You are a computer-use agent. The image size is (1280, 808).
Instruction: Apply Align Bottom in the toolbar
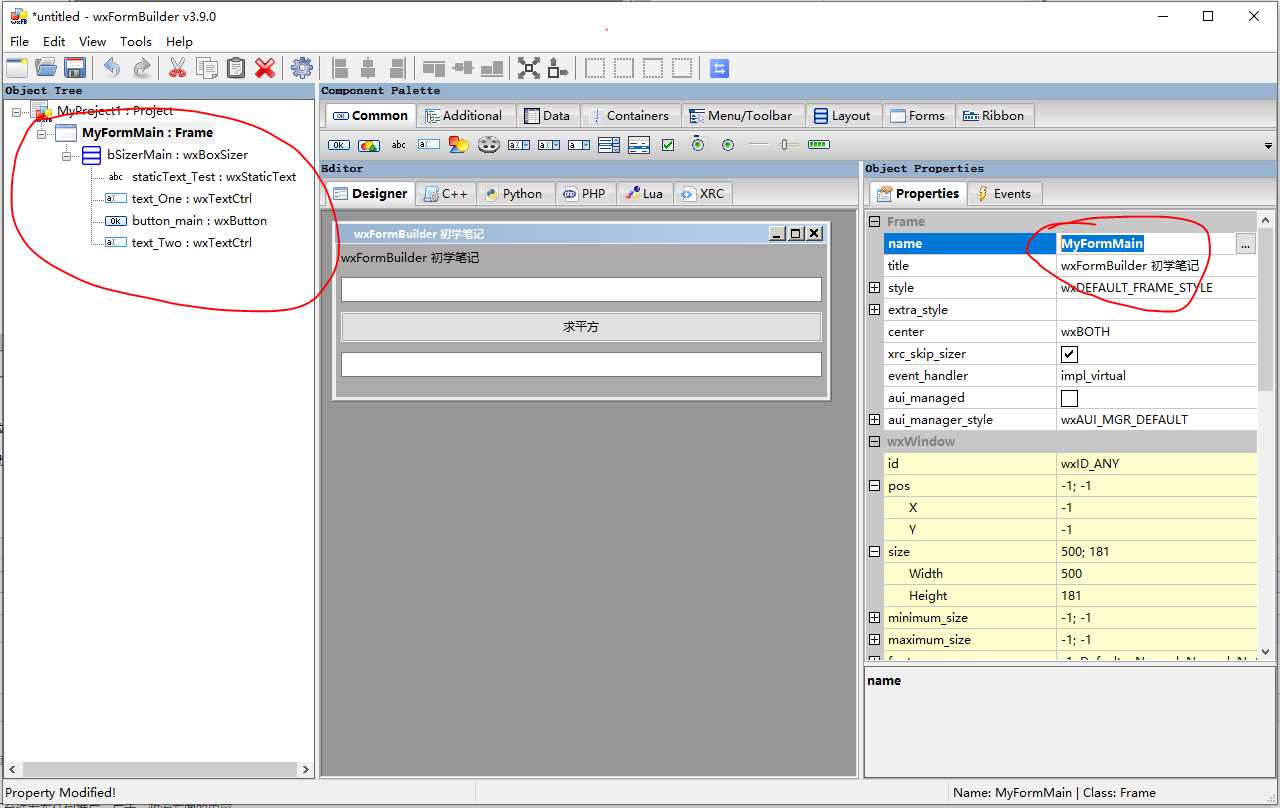click(492, 68)
